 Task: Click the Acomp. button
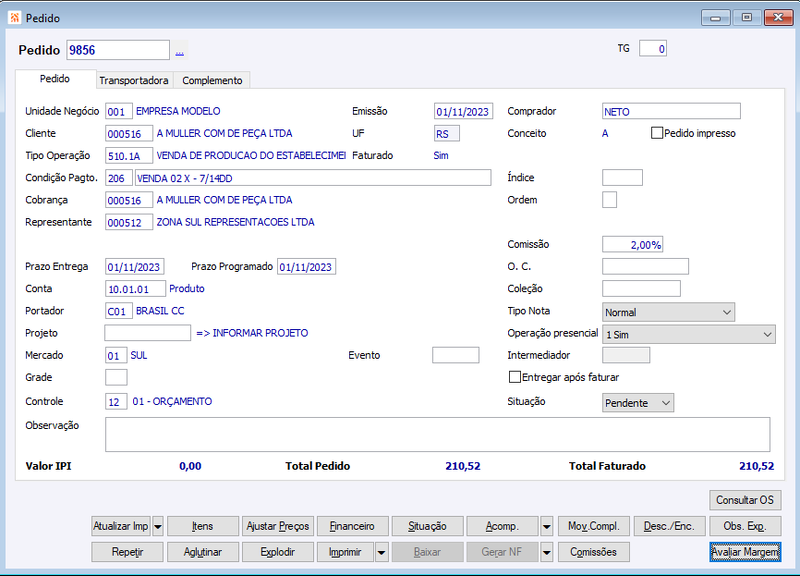pyautogui.click(x=502, y=526)
